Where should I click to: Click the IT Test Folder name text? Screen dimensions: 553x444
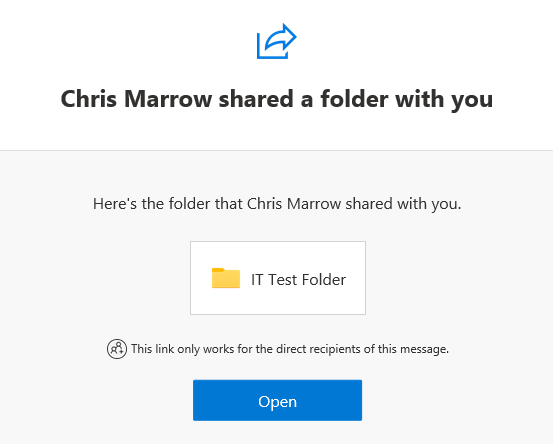(x=298, y=280)
